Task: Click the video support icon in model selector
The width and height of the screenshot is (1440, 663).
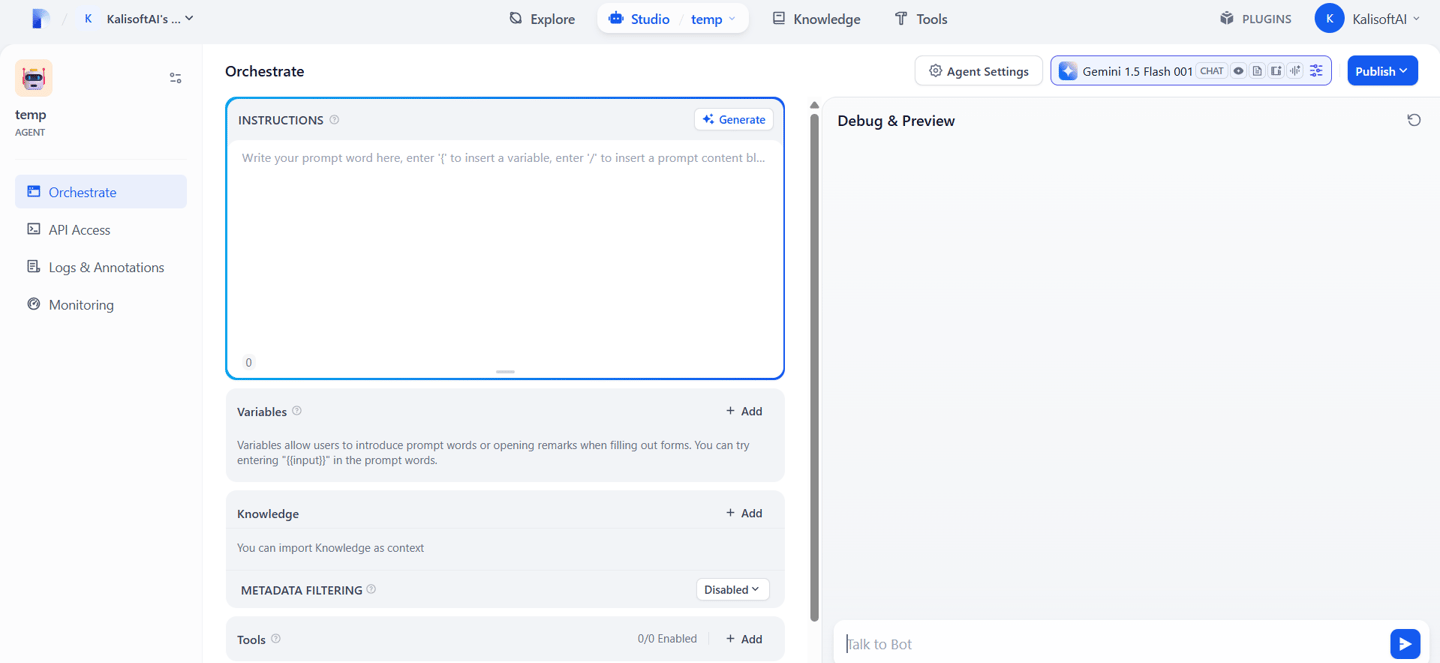Action: coord(1276,71)
